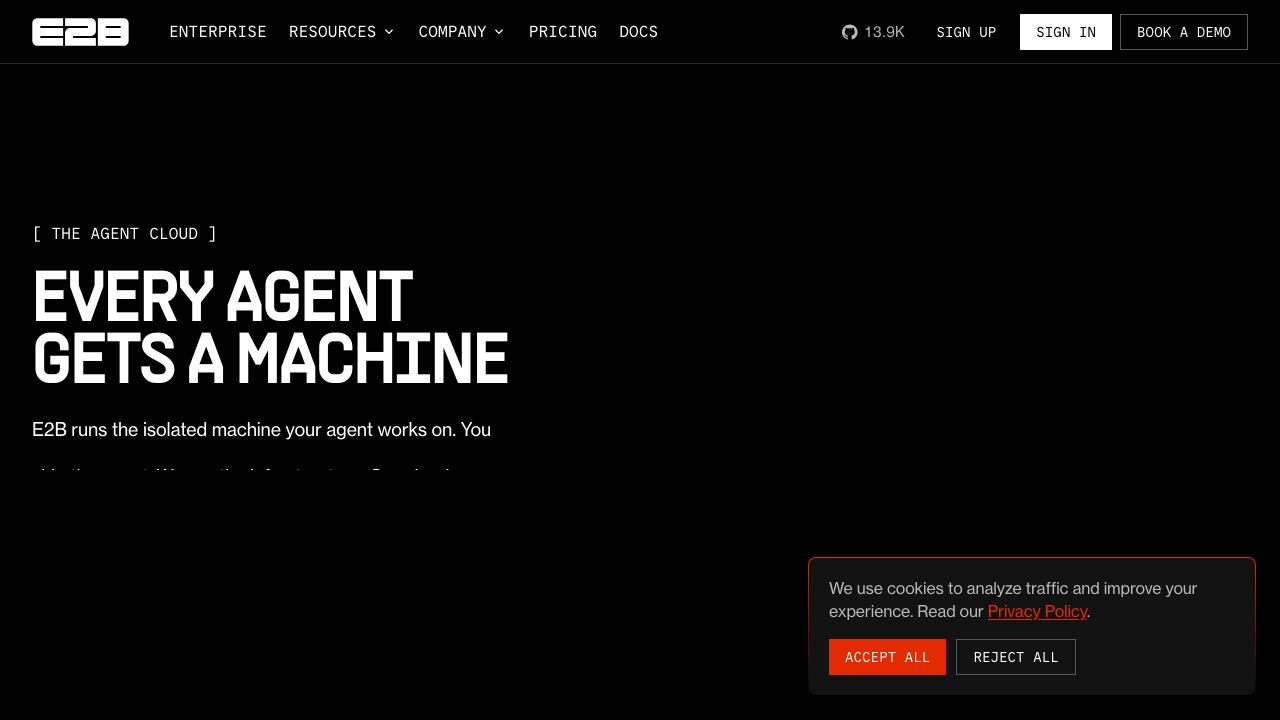Viewport: 1280px width, 720px height.
Task: Click Sign Up in the header
Action: pyautogui.click(x=966, y=32)
